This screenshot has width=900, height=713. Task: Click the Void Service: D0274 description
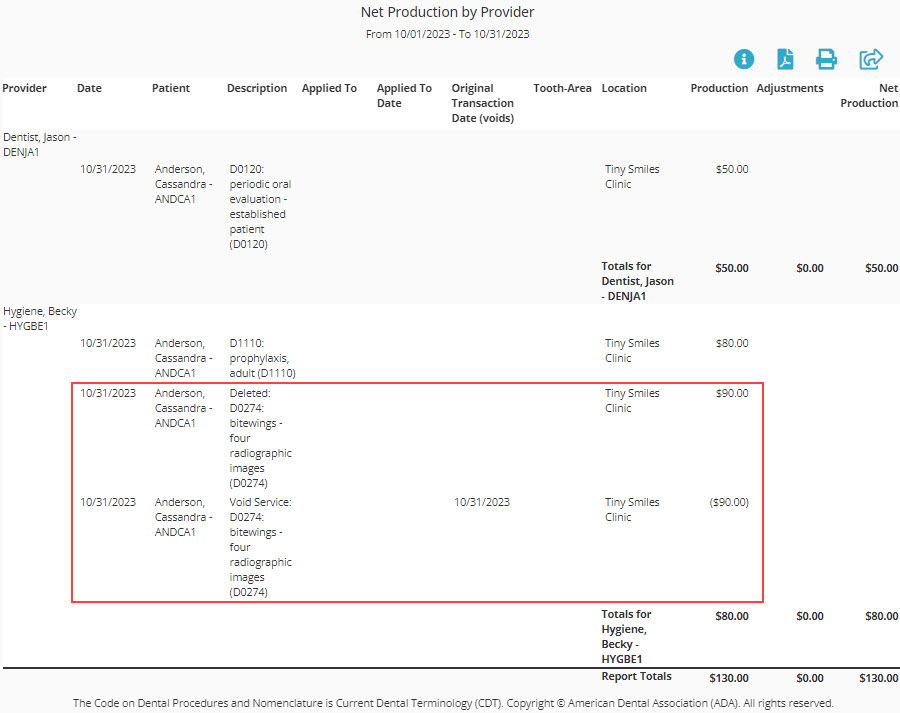(x=261, y=547)
